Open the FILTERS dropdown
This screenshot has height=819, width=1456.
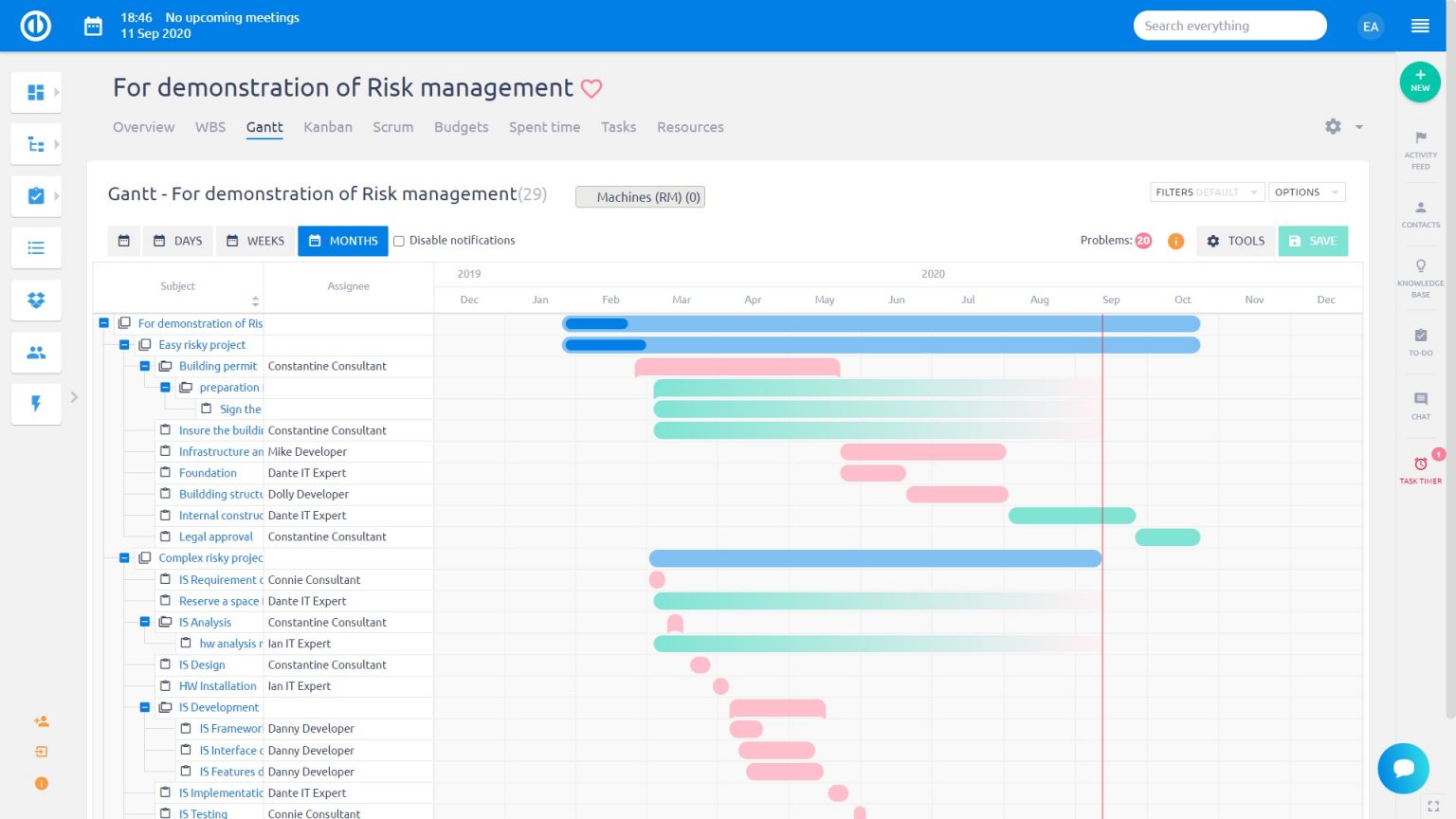[1204, 191]
